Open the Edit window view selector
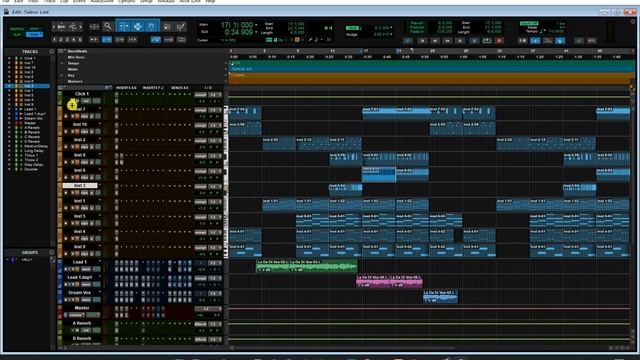Screen dimensions: 640x360 point(61,88)
